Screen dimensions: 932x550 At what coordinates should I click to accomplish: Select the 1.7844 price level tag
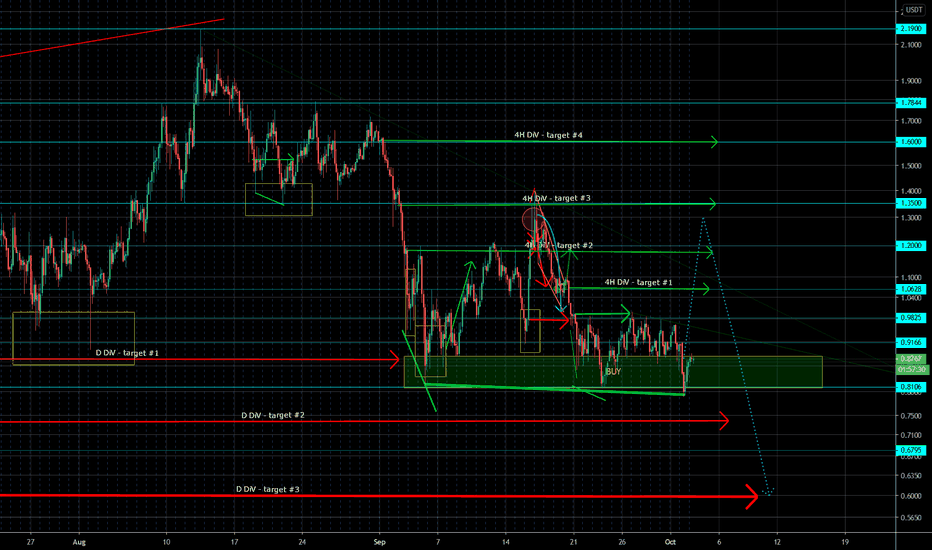pos(911,103)
